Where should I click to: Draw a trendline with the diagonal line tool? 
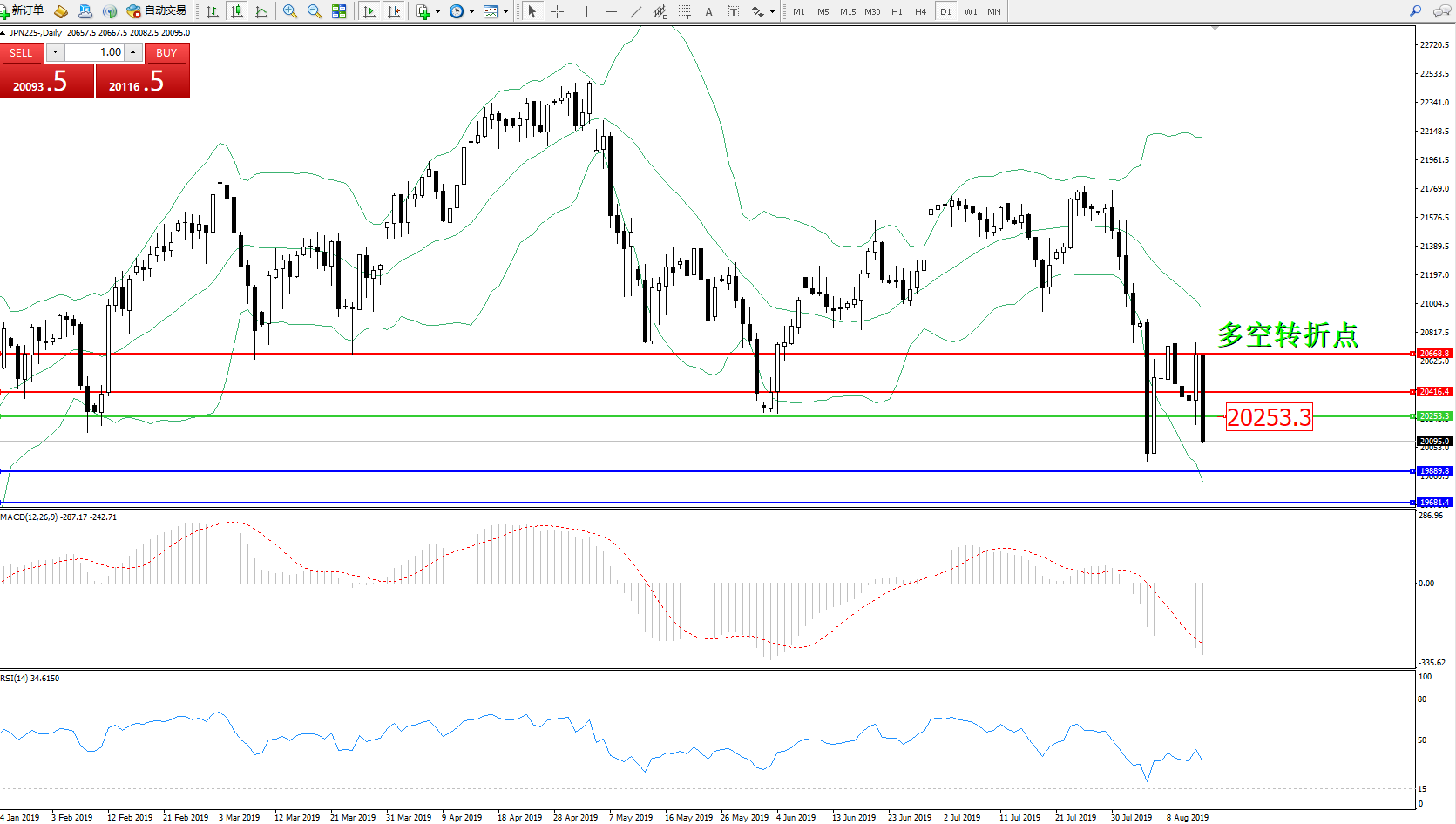click(635, 11)
